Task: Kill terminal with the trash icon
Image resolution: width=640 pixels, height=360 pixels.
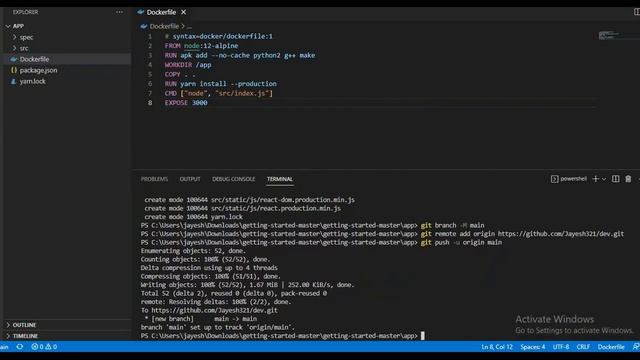Action: point(628,179)
